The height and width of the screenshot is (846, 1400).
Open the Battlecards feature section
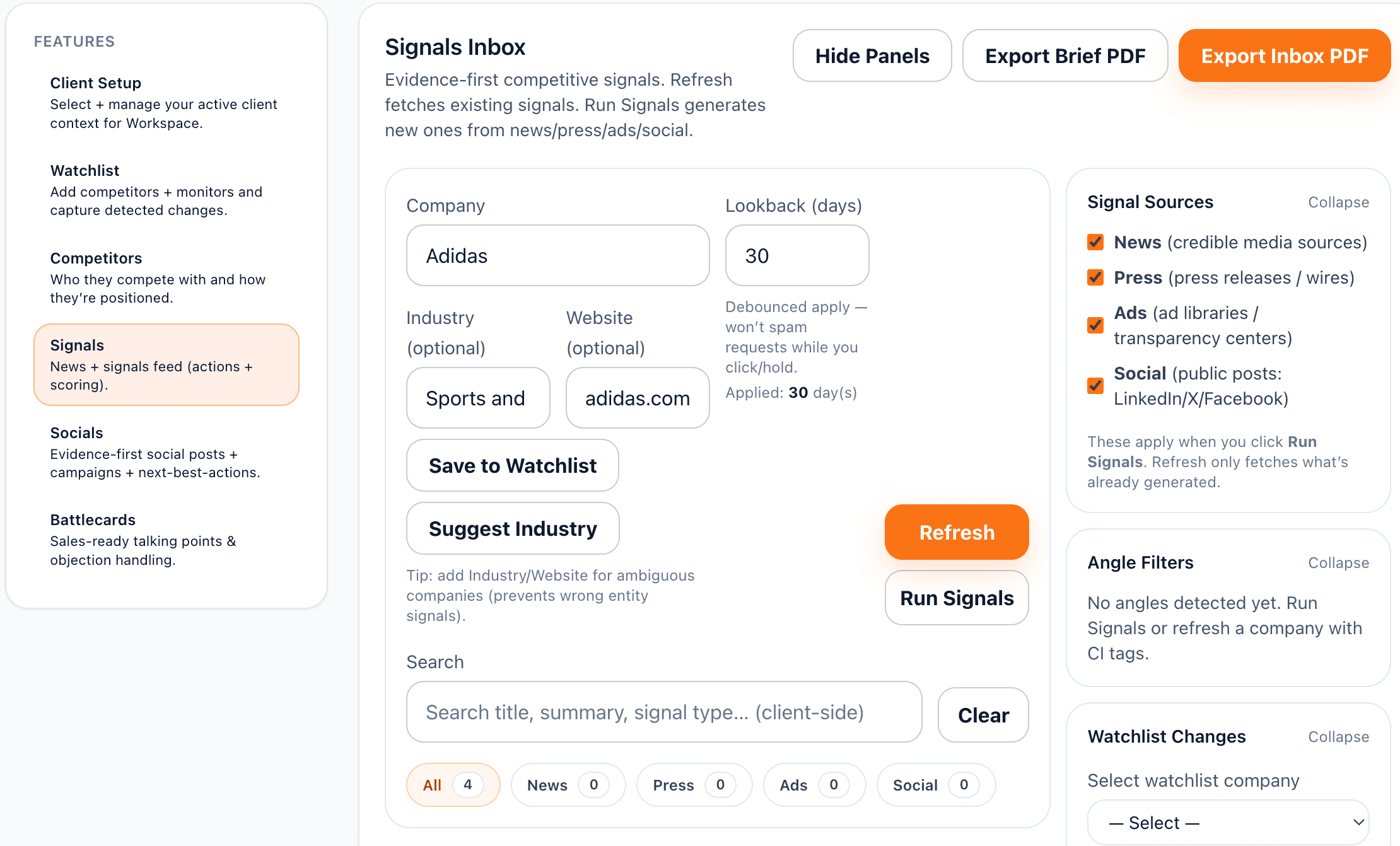tap(93, 519)
